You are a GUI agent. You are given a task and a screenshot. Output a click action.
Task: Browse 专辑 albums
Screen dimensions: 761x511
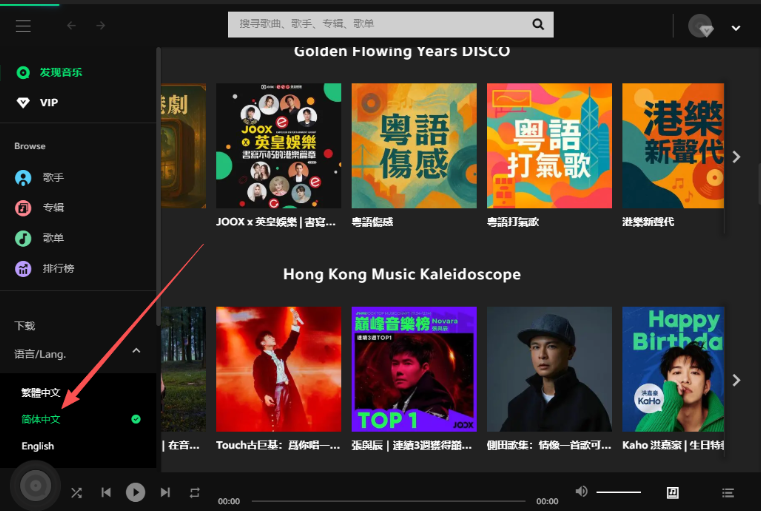click(53, 208)
